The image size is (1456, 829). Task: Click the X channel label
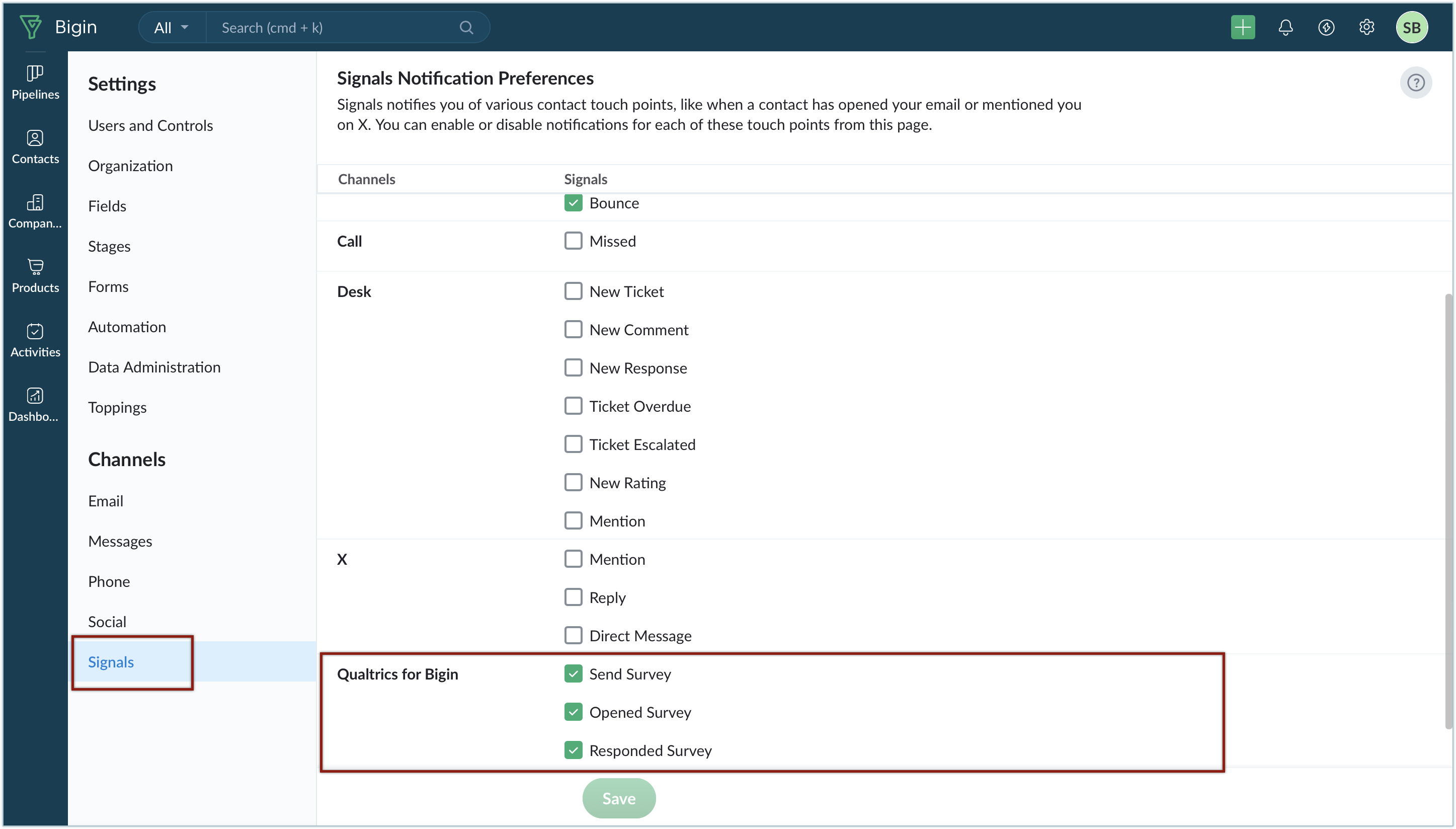coord(342,559)
